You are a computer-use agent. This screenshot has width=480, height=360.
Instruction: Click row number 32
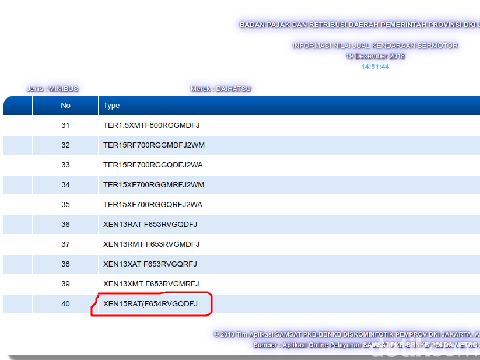tap(65, 145)
